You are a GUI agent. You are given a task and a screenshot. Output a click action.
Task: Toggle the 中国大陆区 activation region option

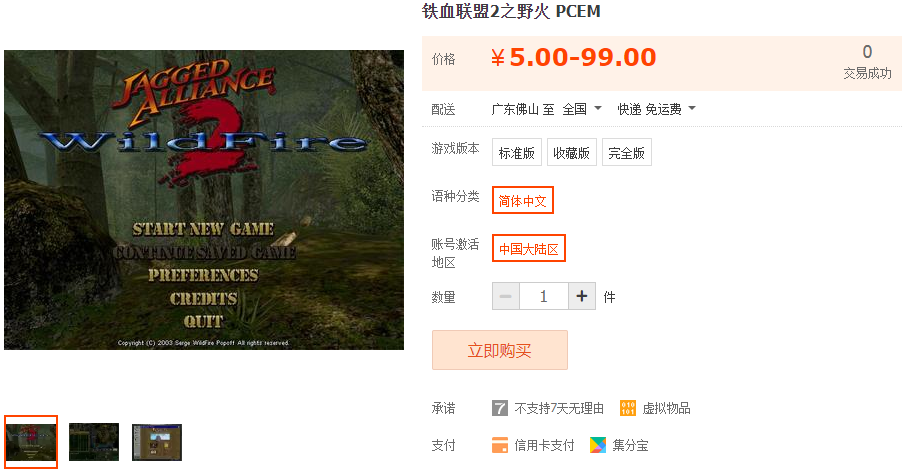tap(529, 248)
